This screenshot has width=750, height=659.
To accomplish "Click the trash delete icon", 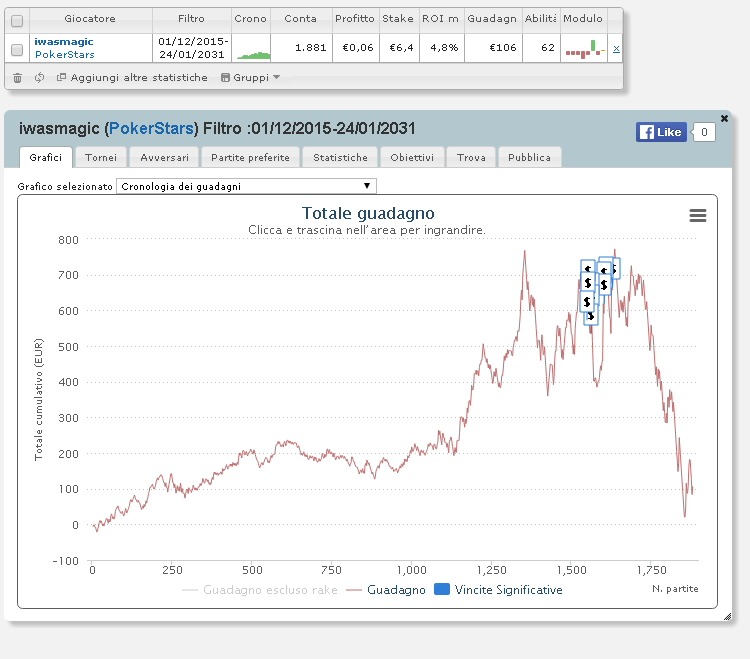I will pyautogui.click(x=17, y=77).
